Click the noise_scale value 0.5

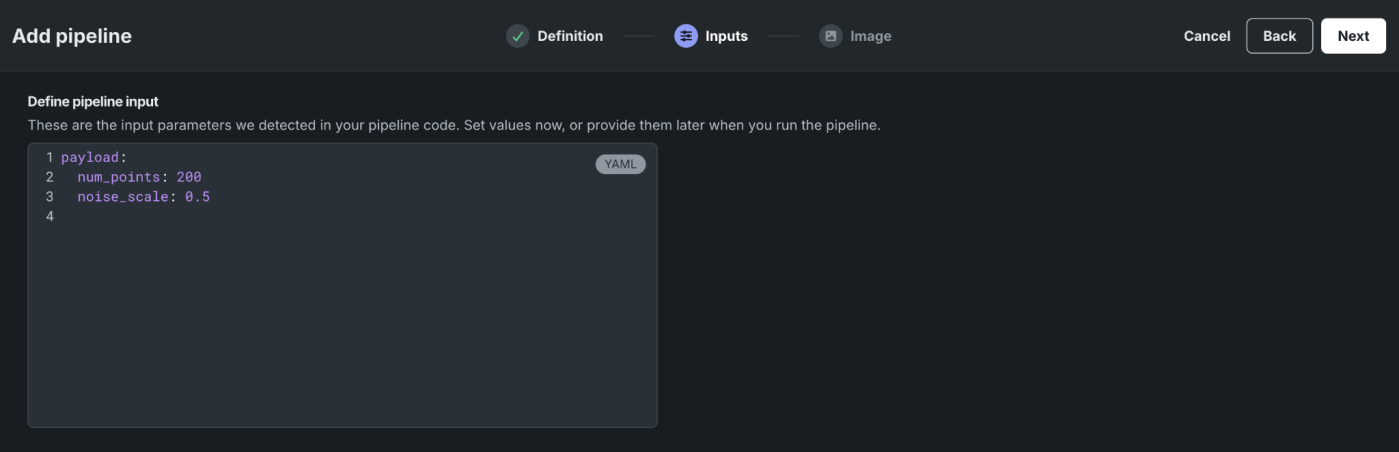pyautogui.click(x=198, y=197)
